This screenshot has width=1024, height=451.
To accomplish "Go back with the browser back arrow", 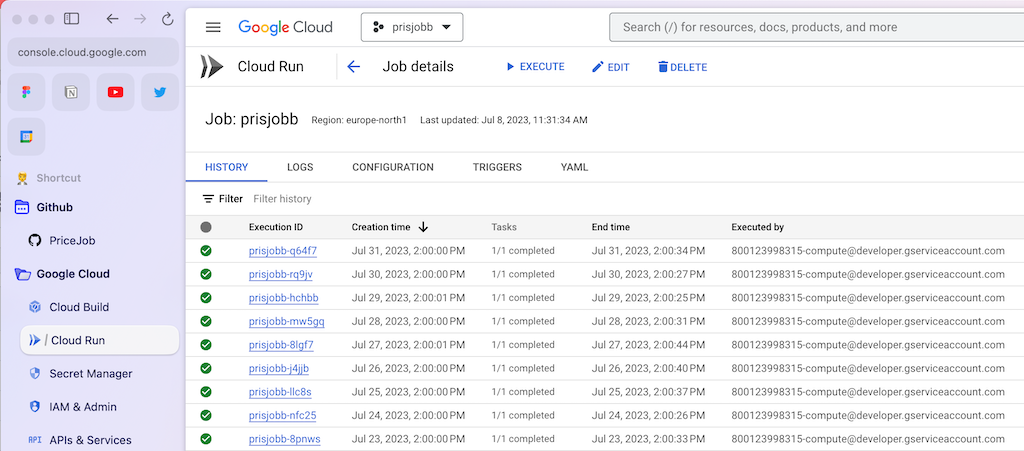I will [112, 19].
